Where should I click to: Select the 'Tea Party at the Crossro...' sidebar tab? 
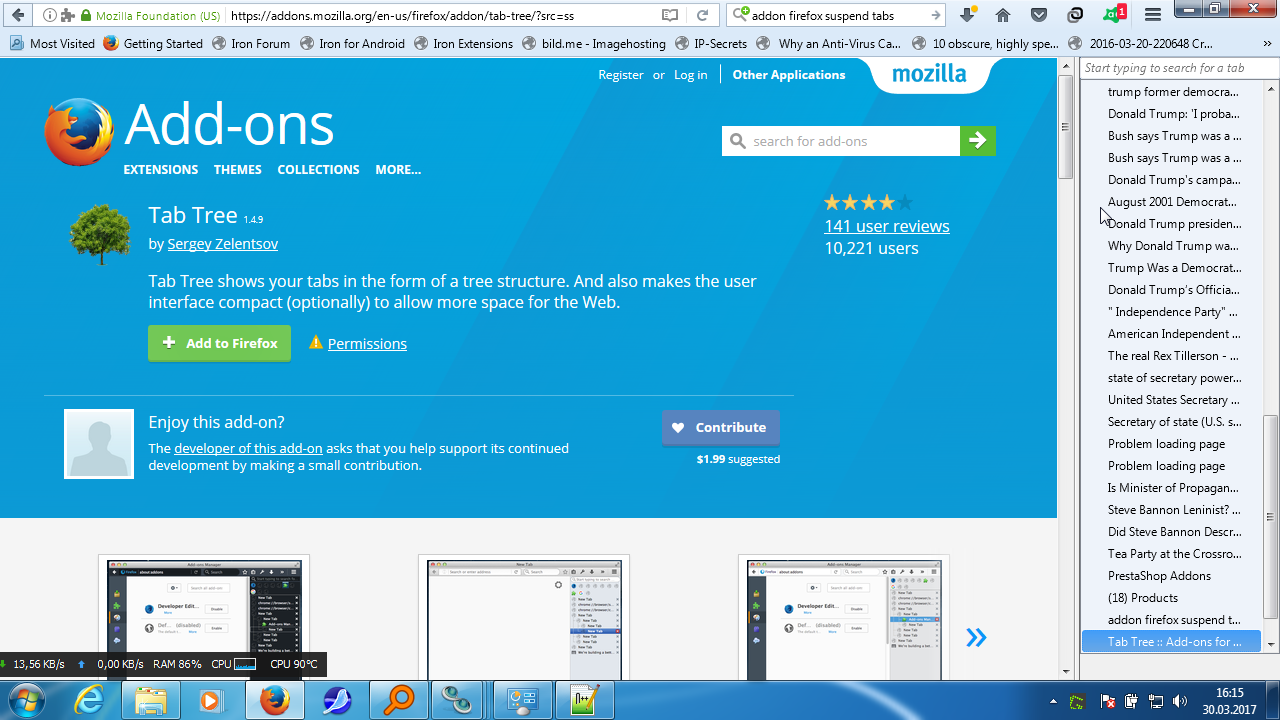[x=1171, y=554]
